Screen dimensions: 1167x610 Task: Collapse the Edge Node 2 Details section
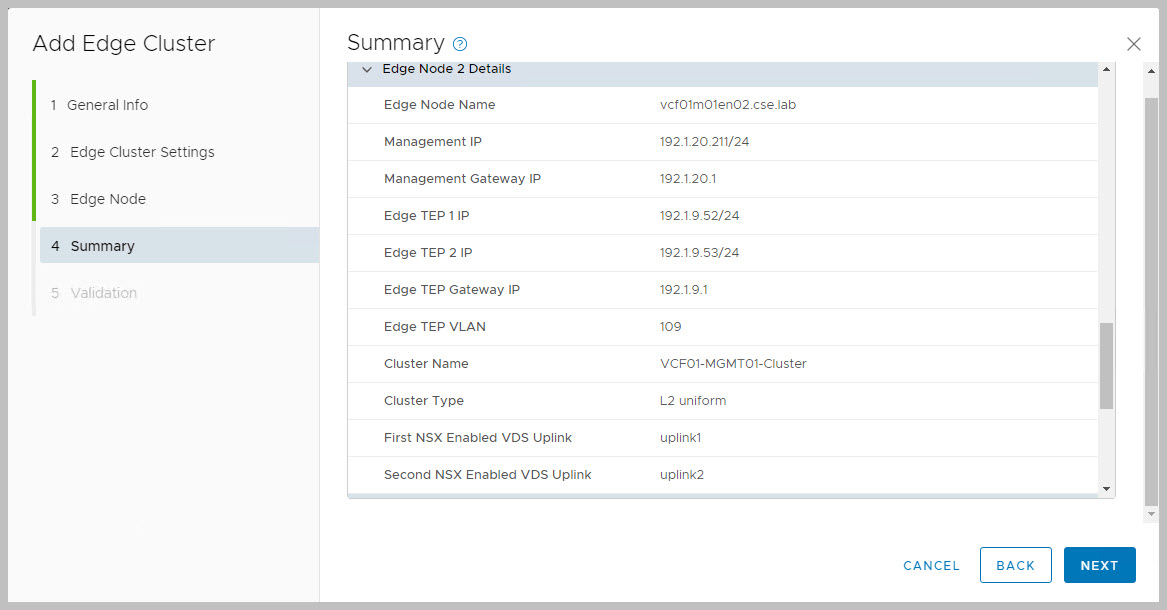coord(366,70)
